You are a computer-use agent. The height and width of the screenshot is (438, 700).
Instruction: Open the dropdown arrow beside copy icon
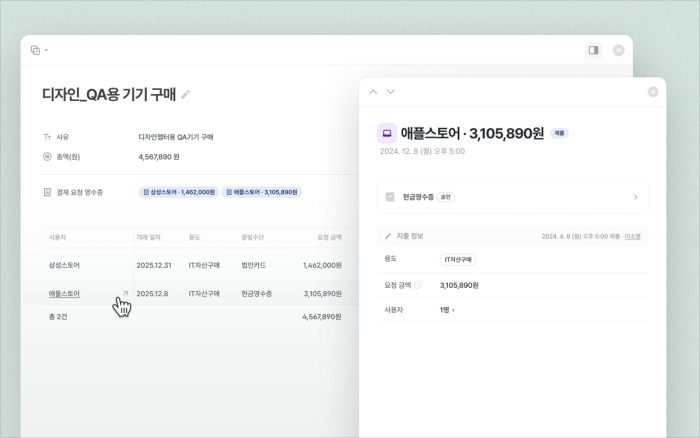tap(46, 50)
